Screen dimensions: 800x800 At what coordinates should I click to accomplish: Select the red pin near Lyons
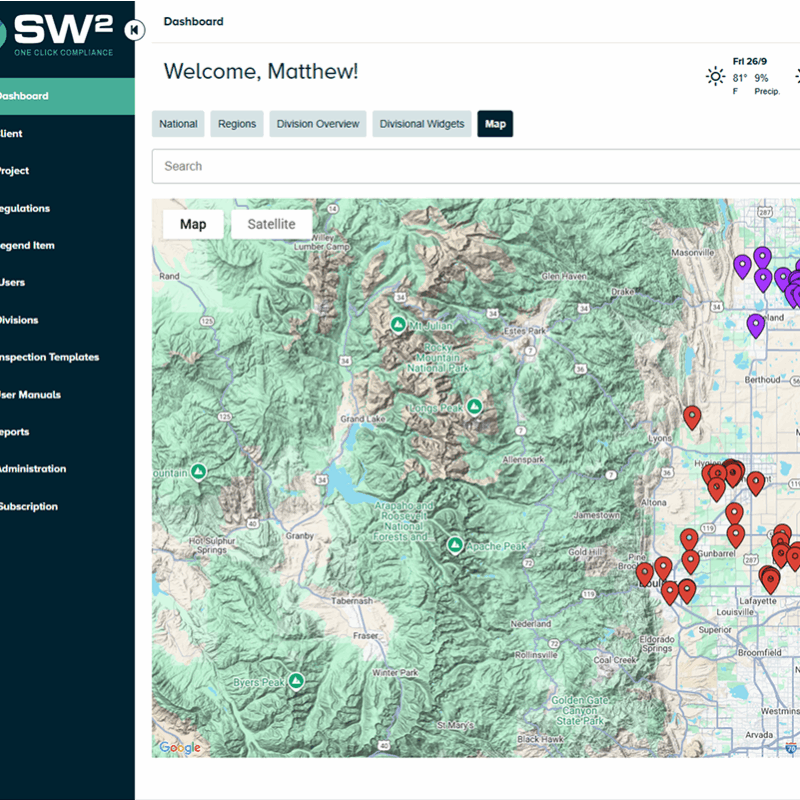coord(691,416)
